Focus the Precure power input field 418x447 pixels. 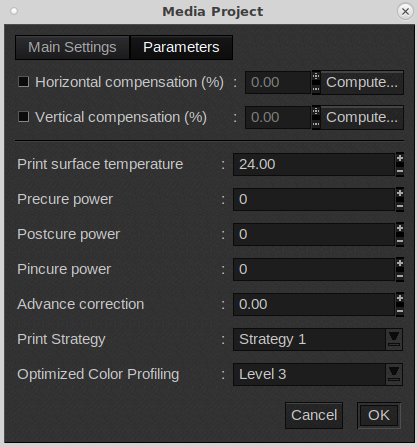[x=314, y=199]
